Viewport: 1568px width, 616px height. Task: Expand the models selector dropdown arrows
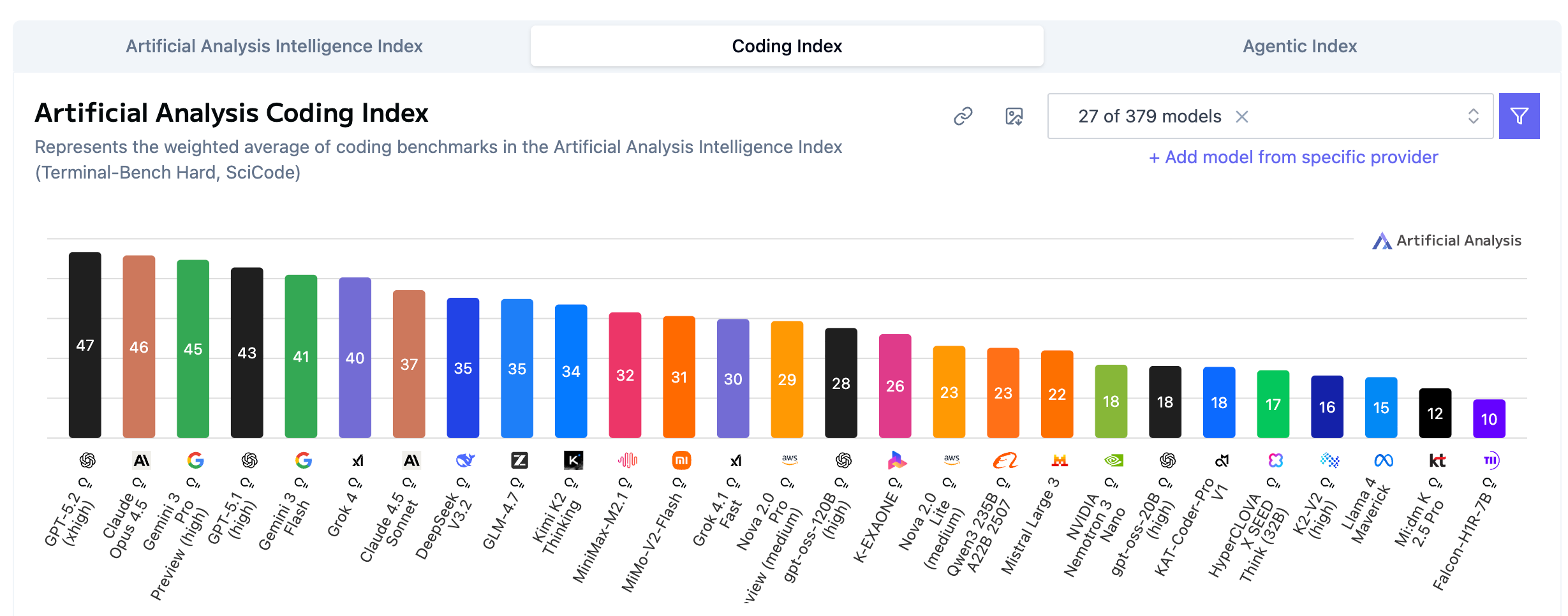pyautogui.click(x=1473, y=116)
